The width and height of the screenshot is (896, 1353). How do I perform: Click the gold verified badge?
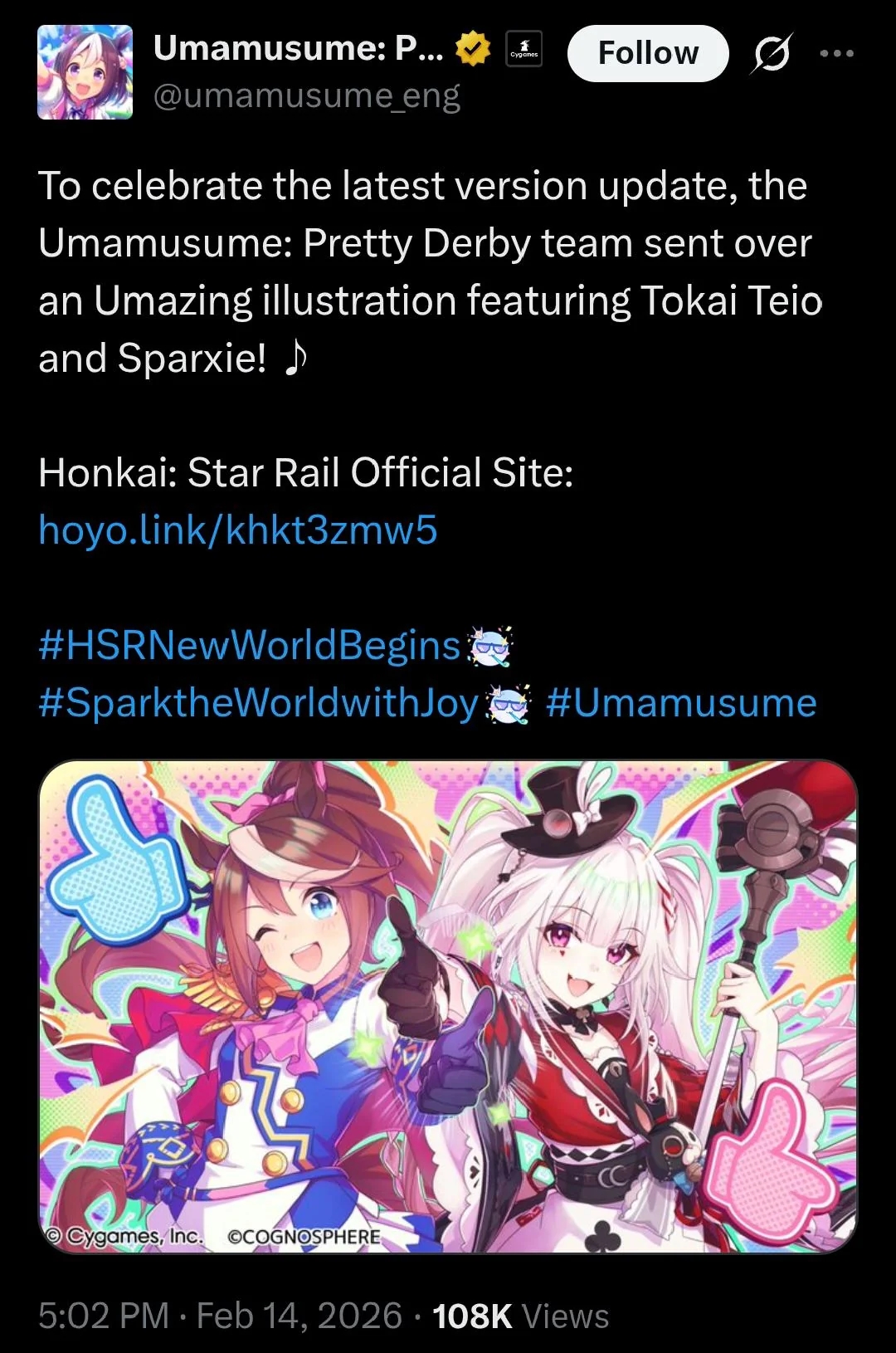[x=473, y=49]
